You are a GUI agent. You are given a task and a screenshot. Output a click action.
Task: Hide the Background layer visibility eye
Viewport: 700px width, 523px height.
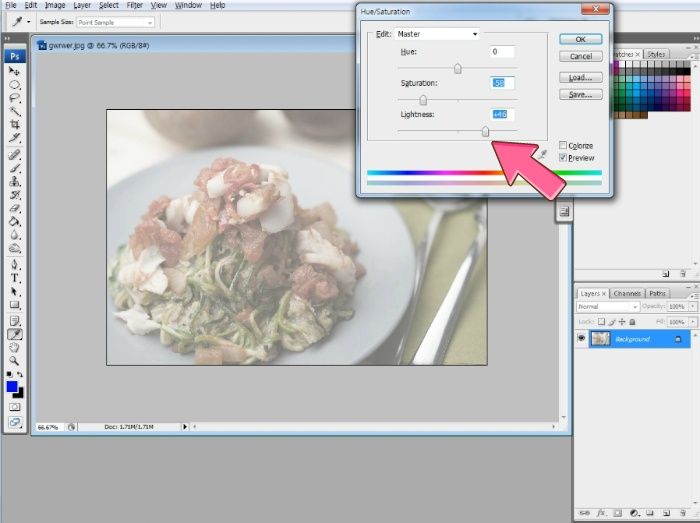coord(581,339)
